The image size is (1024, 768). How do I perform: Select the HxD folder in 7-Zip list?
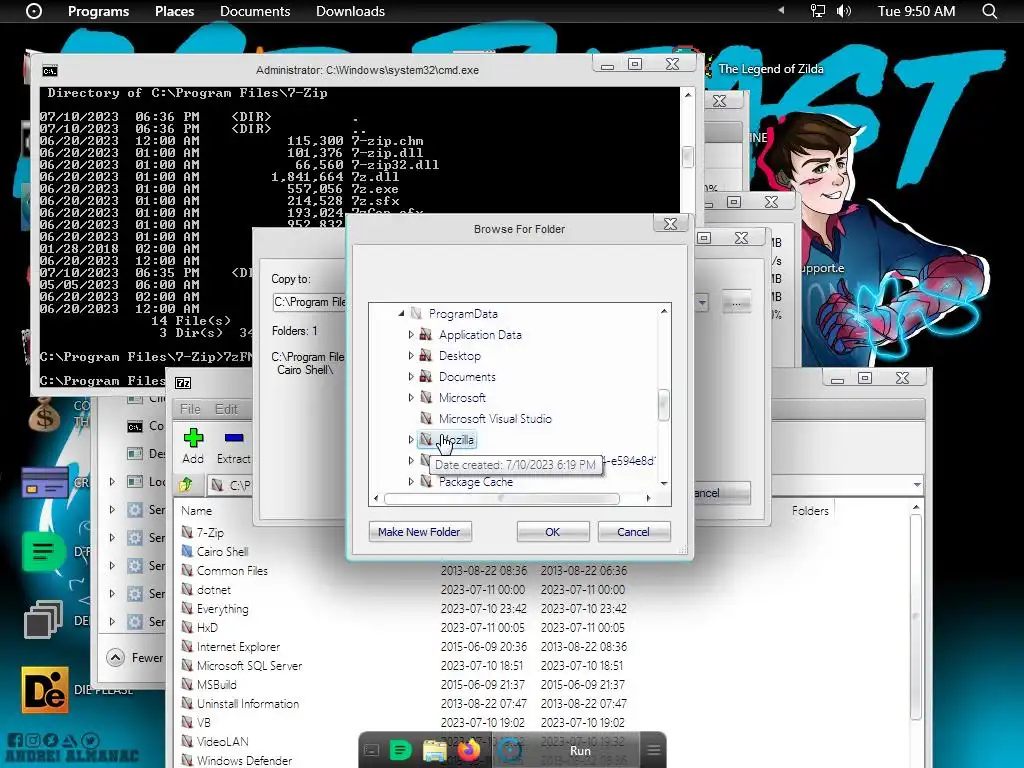(x=207, y=628)
